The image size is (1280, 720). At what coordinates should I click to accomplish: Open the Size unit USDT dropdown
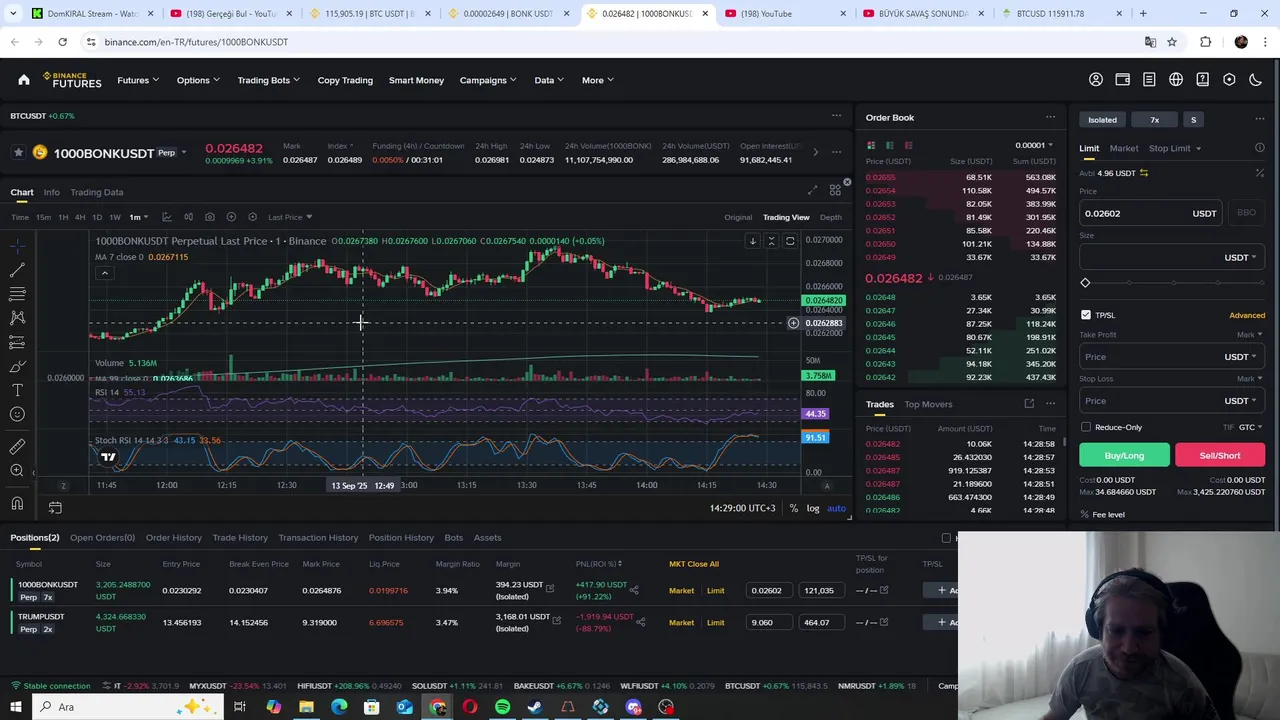click(1240, 257)
